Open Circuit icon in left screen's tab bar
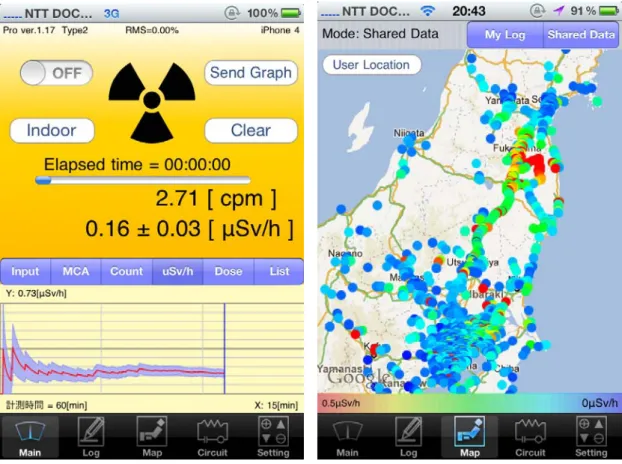Viewport: 622px width, 464px height. (213, 437)
